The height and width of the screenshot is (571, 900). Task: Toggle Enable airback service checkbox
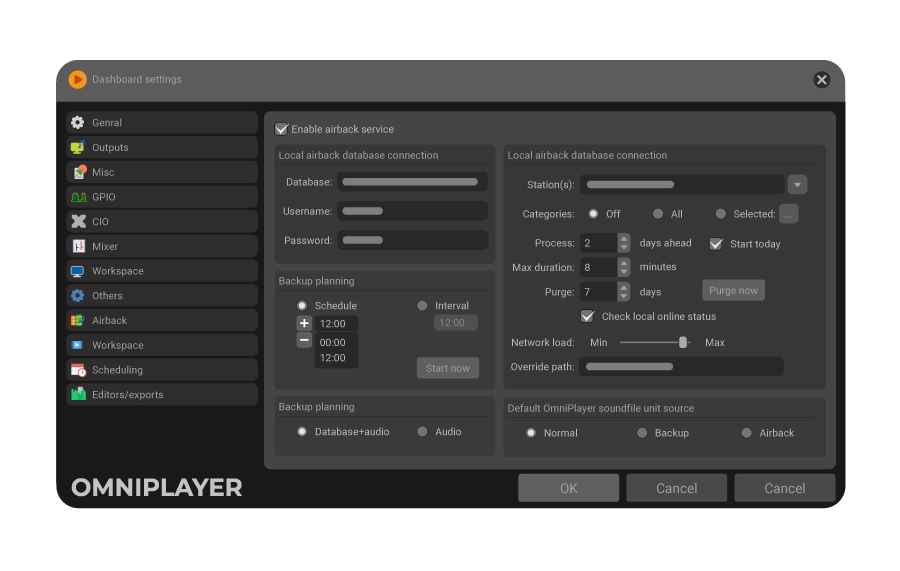281,129
